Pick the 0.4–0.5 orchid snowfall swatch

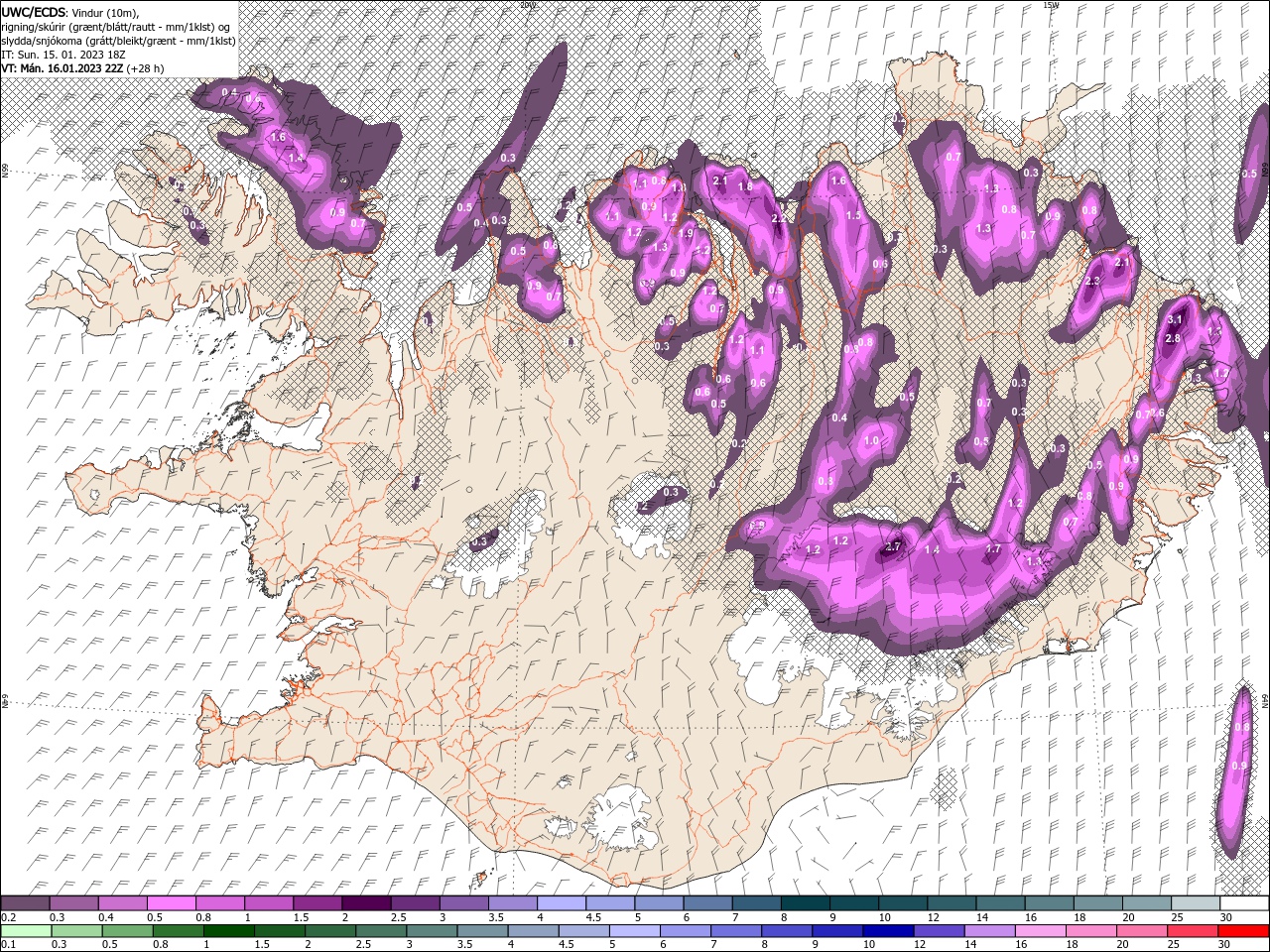[122, 903]
